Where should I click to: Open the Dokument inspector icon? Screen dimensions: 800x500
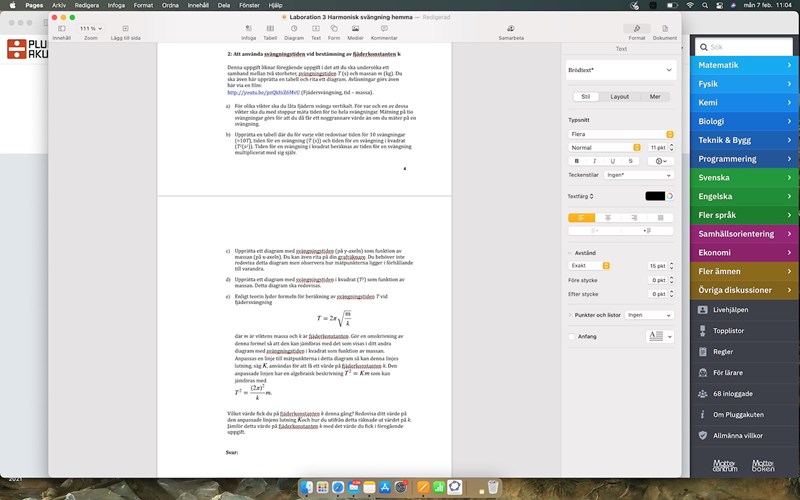(x=664, y=31)
